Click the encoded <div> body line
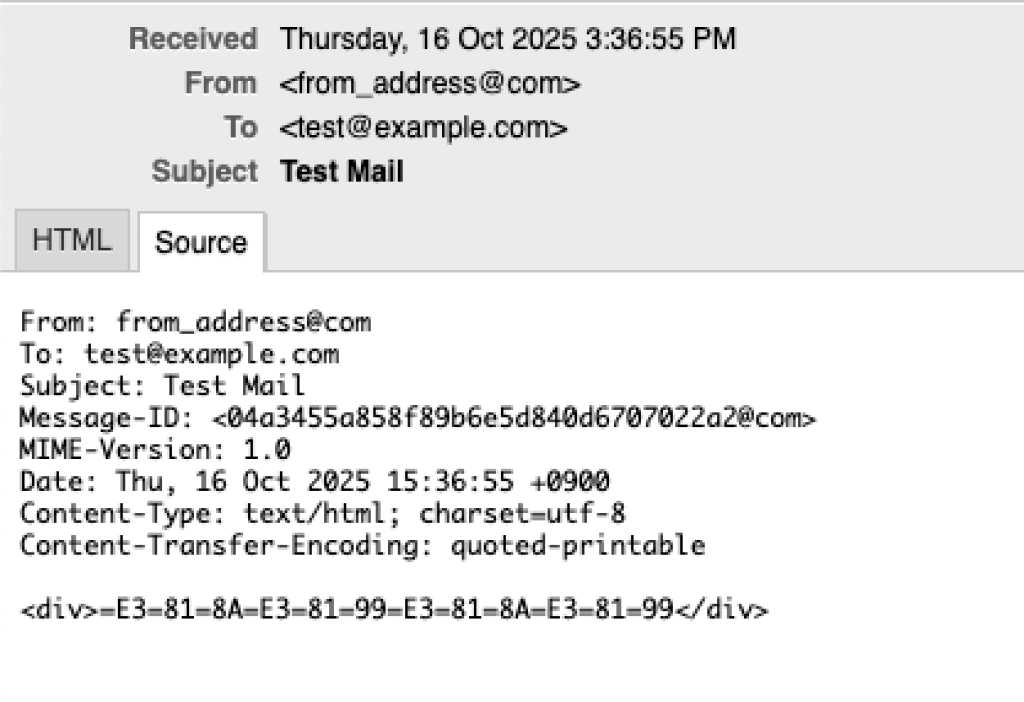 (x=394, y=609)
